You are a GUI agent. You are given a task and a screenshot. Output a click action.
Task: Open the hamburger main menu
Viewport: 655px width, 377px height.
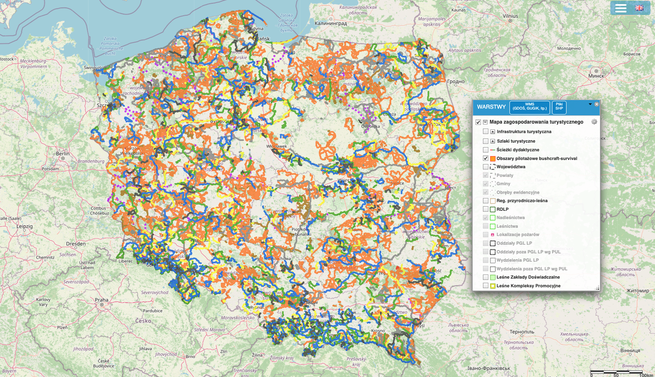tap(620, 8)
